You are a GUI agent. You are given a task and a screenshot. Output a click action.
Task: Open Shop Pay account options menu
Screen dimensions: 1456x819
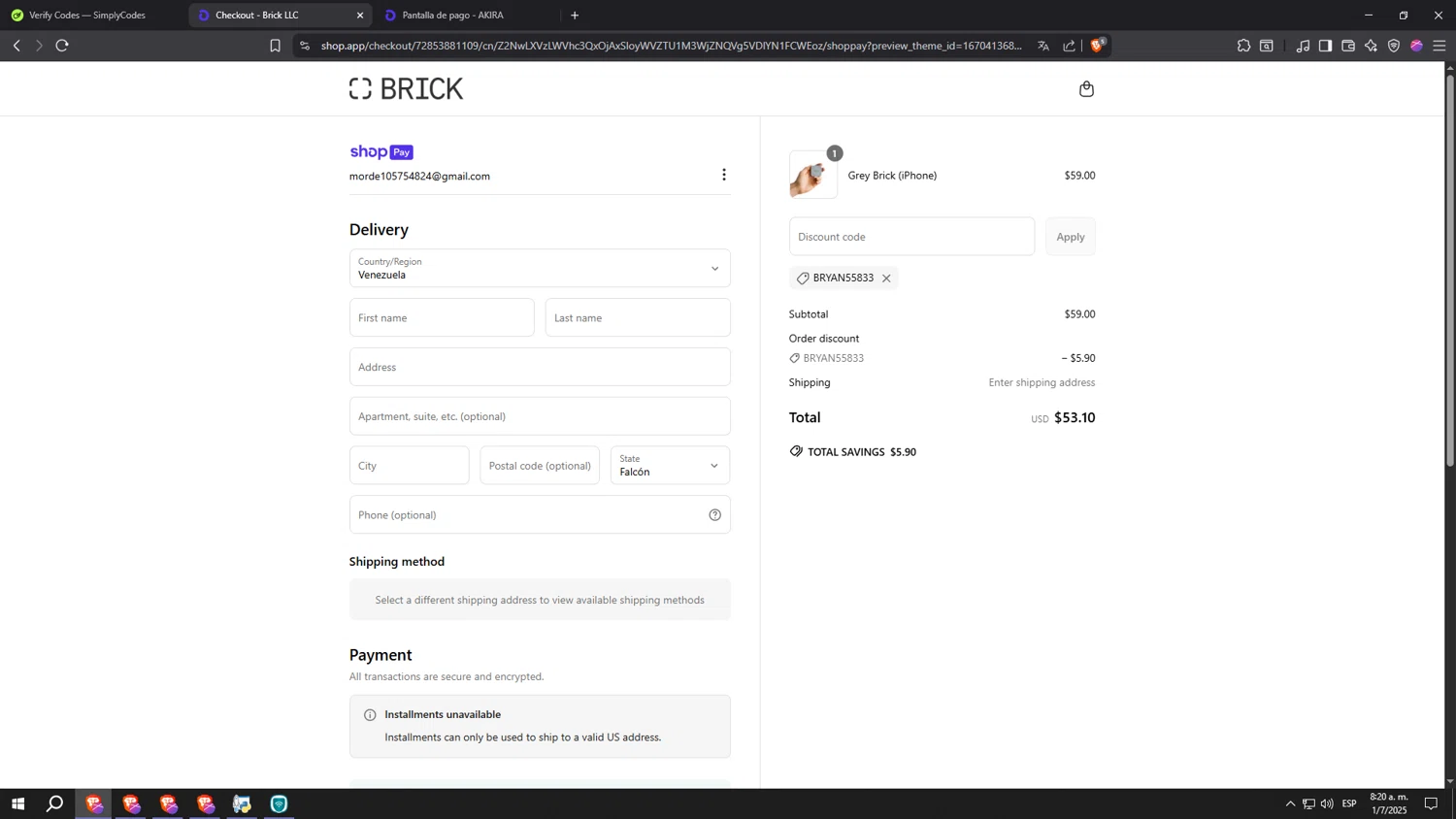(x=723, y=175)
